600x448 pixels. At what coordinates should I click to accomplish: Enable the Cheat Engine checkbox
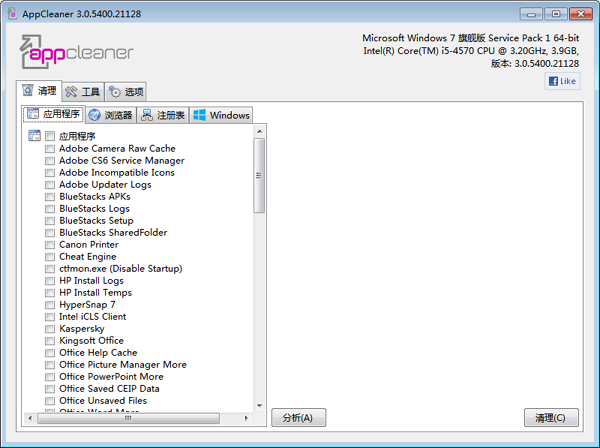tap(50, 257)
